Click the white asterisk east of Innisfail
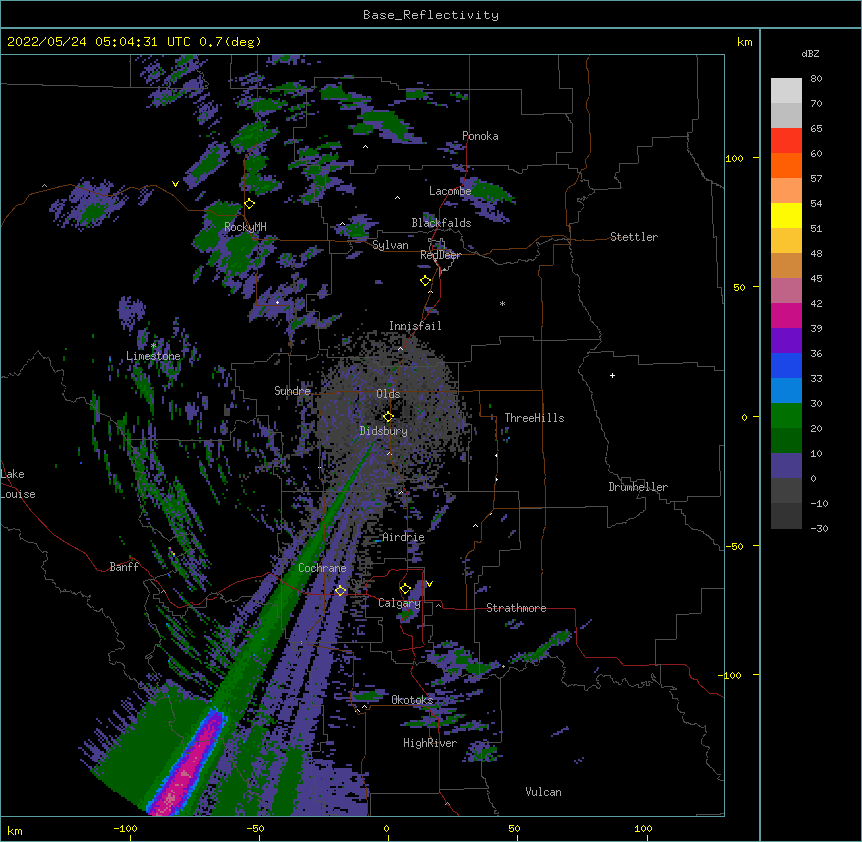This screenshot has height=842, width=862. pyautogui.click(x=502, y=303)
